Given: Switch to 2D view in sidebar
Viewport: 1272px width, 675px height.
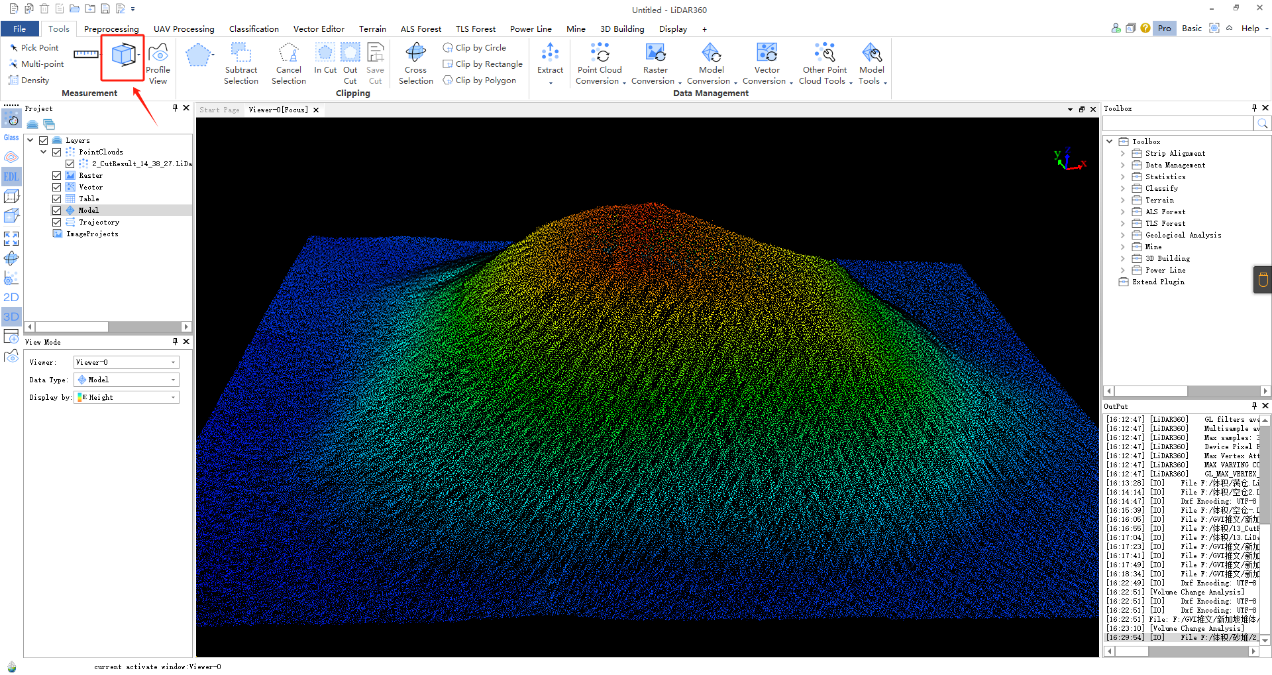Looking at the screenshot, I should pyautogui.click(x=11, y=297).
